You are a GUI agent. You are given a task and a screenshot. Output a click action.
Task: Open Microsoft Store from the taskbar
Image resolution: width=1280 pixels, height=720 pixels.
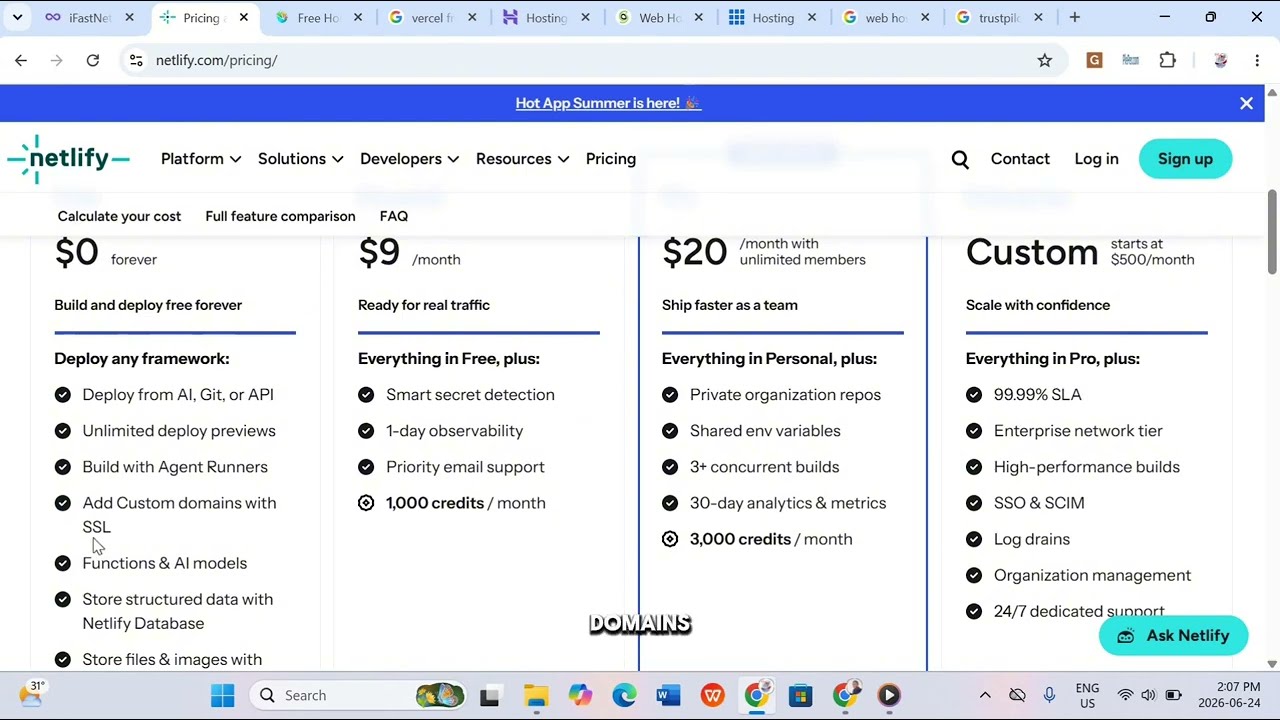800,695
